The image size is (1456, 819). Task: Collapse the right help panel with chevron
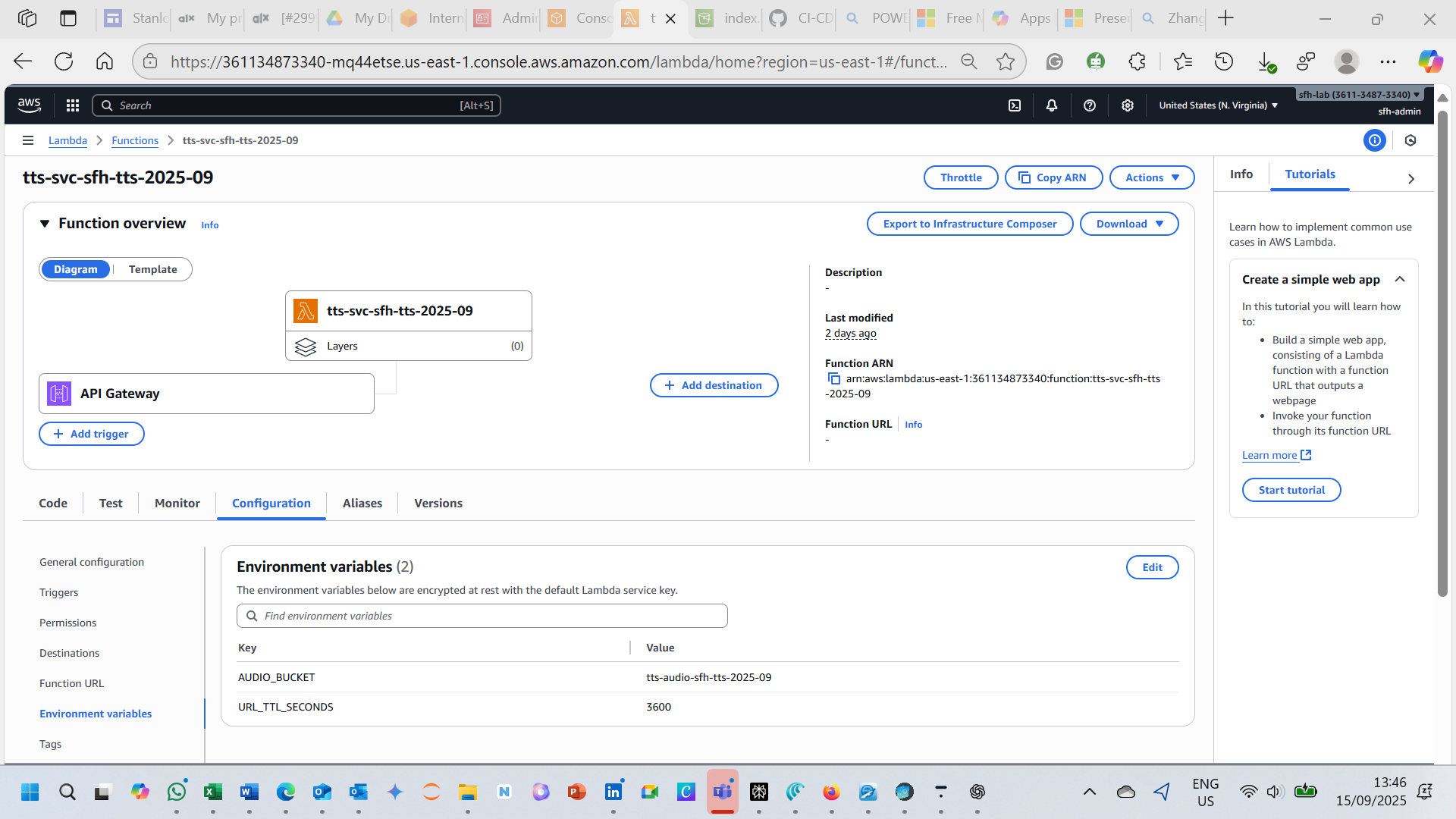point(1410,179)
